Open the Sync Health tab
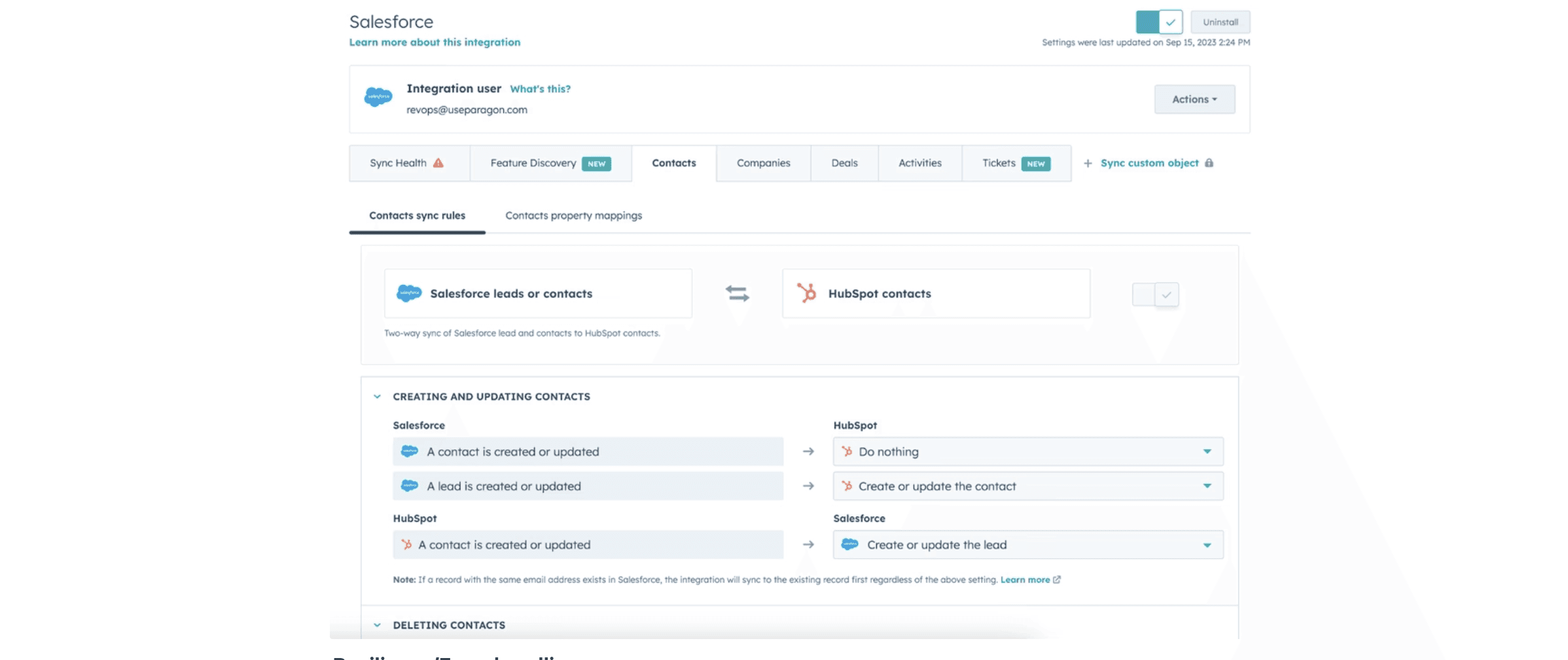Viewport: 1568px width, 660px height. [409, 163]
